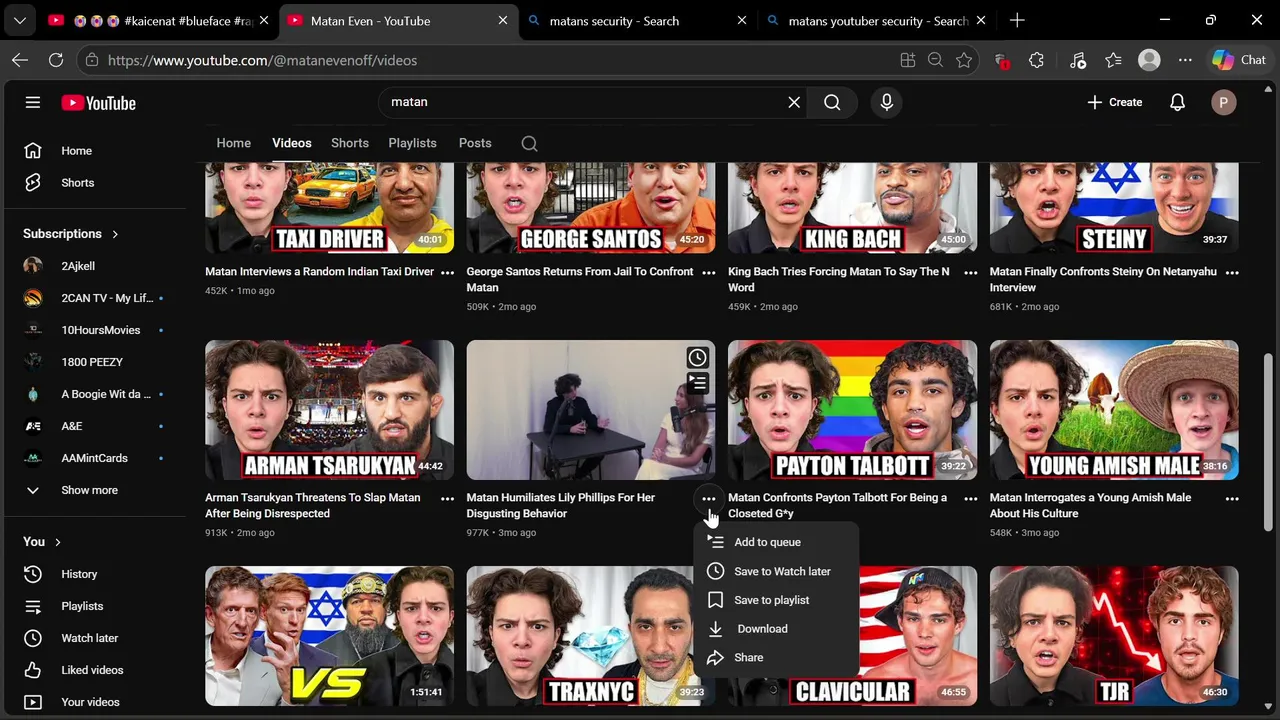Image resolution: width=1280 pixels, height=720 pixels.
Task: Open the browser extensions puzzle icon
Action: (x=1036, y=60)
